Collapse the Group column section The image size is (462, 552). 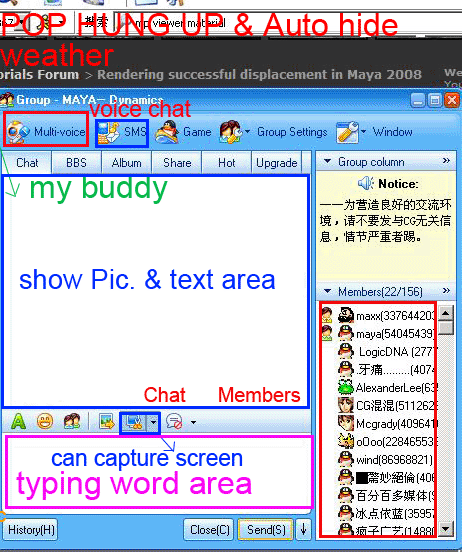tap(327, 161)
